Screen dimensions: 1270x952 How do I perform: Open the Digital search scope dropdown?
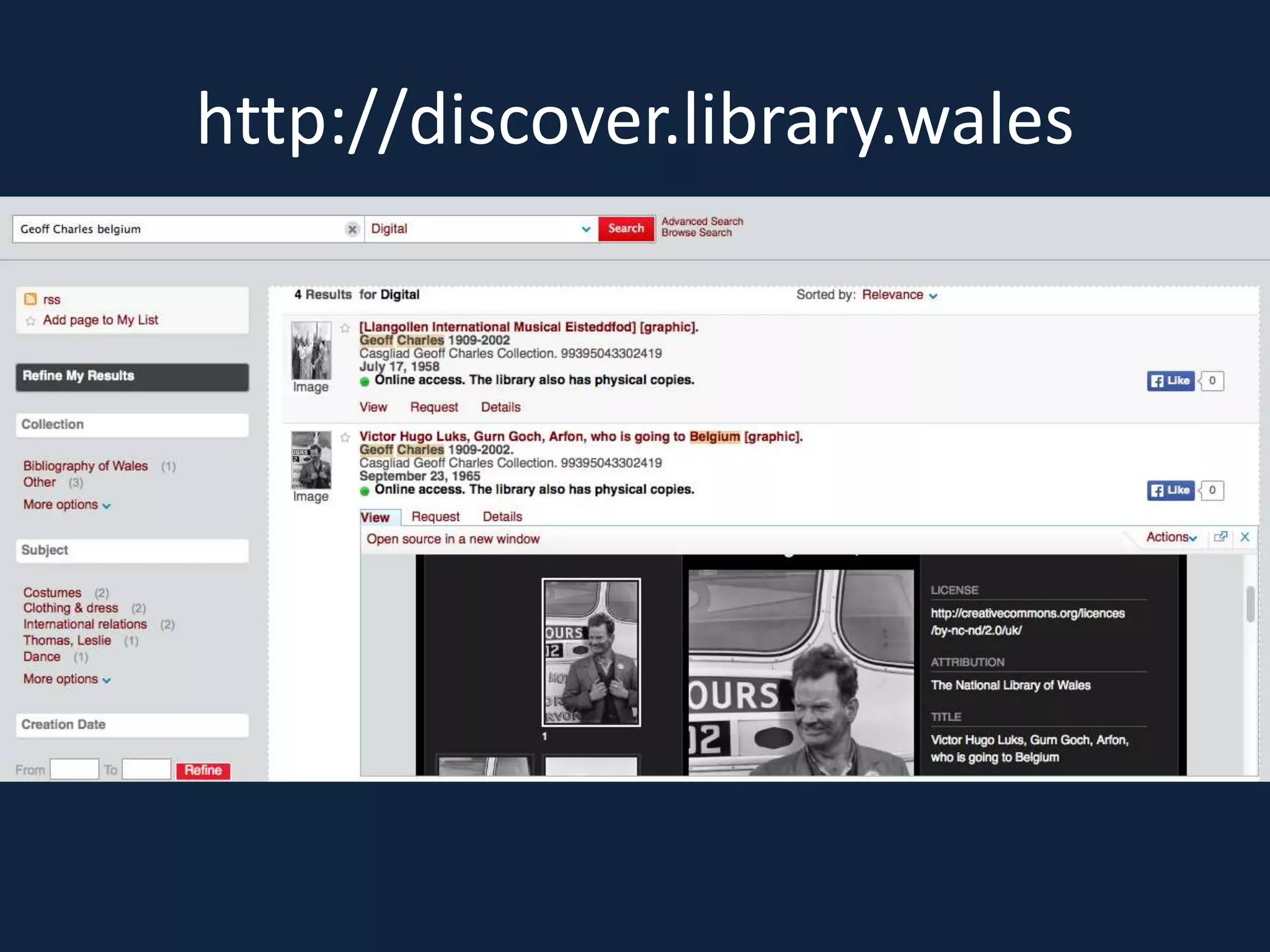[481, 229]
